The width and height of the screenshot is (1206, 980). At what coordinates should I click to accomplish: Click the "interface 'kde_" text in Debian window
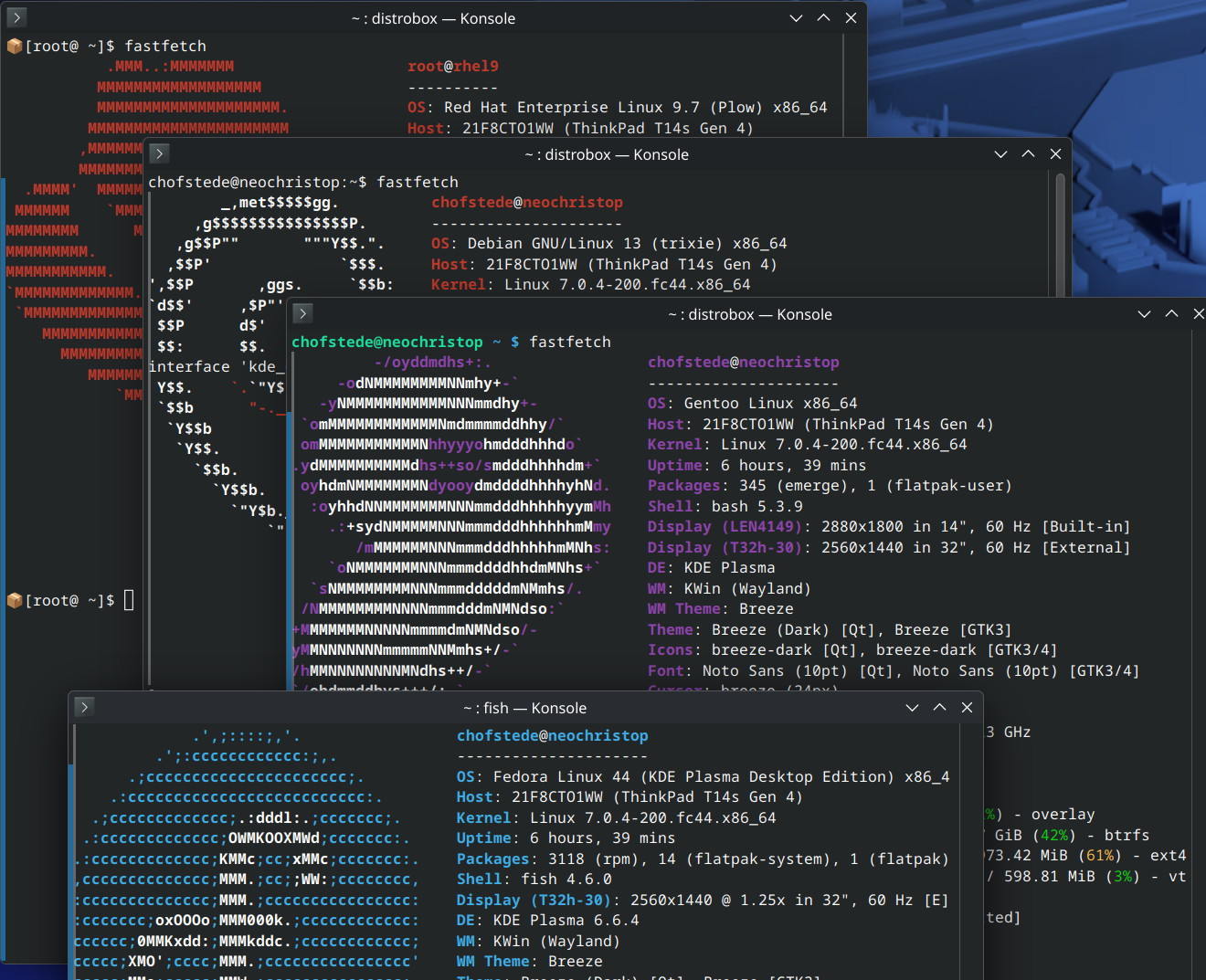pos(217,366)
